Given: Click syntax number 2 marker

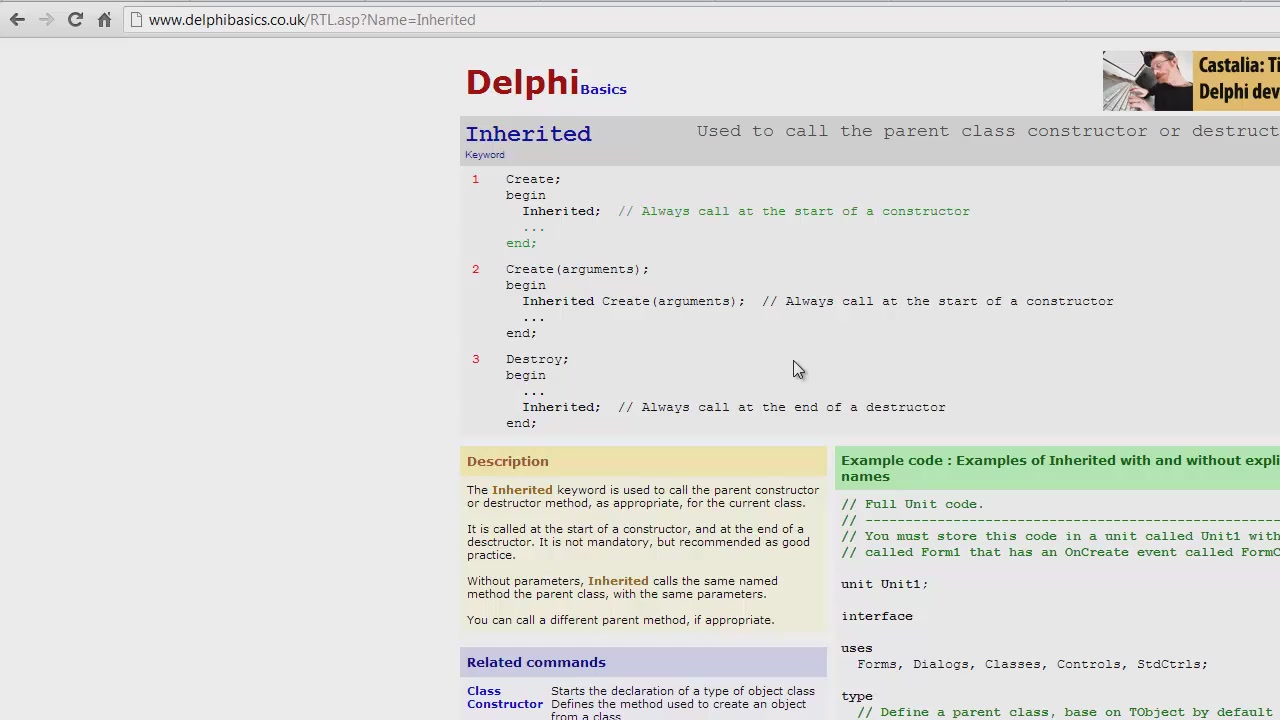Looking at the screenshot, I should 476,269.
